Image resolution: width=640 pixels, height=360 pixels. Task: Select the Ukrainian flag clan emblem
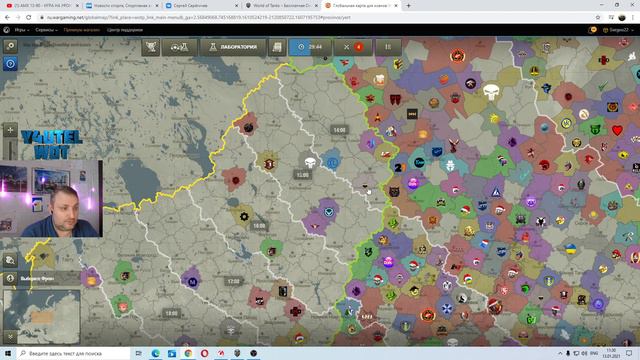coord(571,248)
